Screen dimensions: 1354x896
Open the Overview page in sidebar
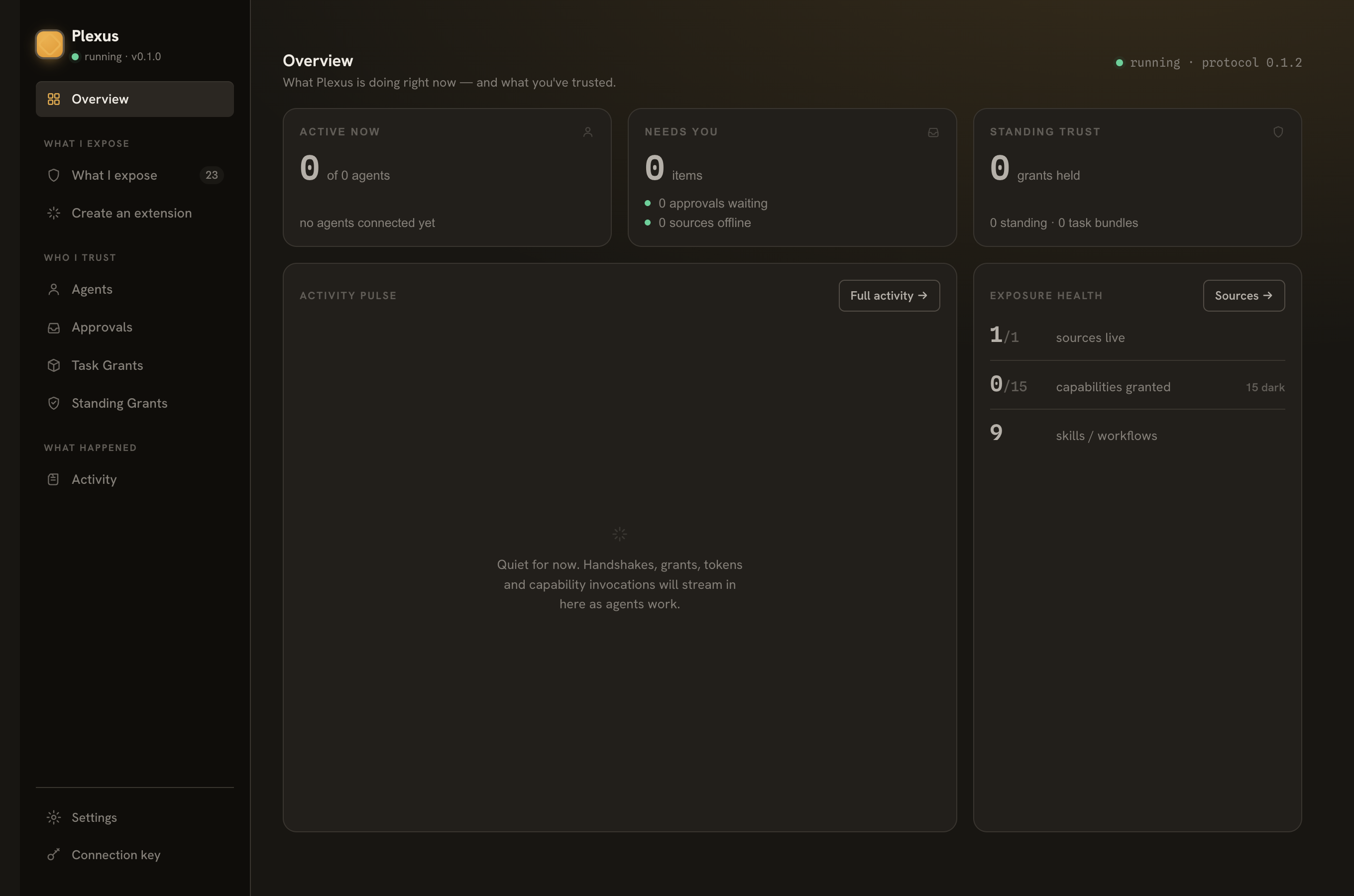pyautogui.click(x=134, y=99)
